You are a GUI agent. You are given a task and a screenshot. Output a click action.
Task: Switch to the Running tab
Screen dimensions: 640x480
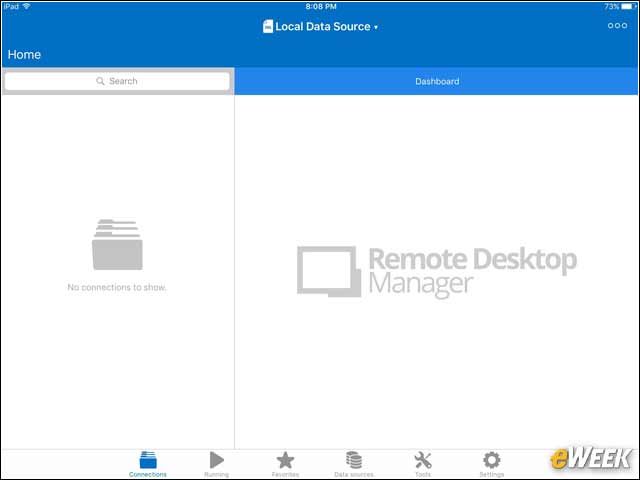[x=216, y=464]
